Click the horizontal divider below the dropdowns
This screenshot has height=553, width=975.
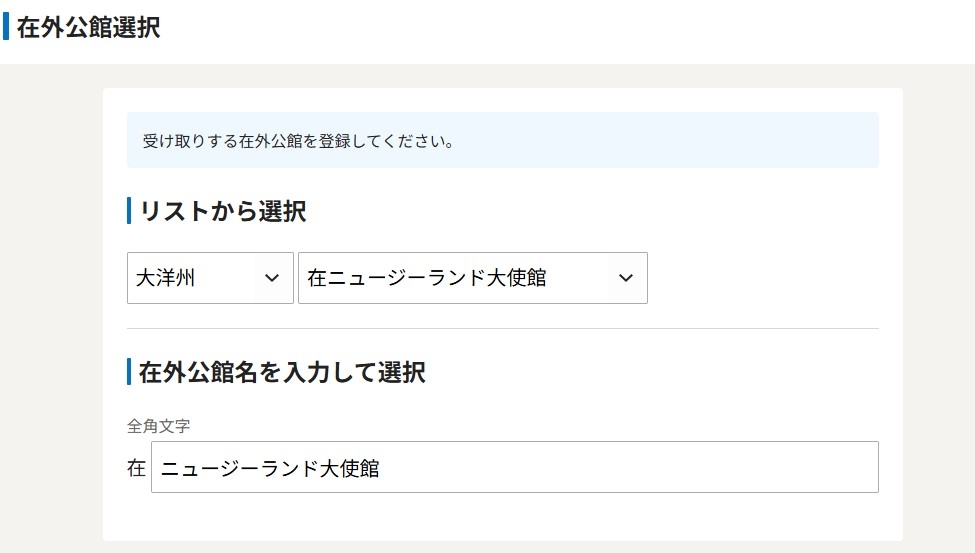502,328
